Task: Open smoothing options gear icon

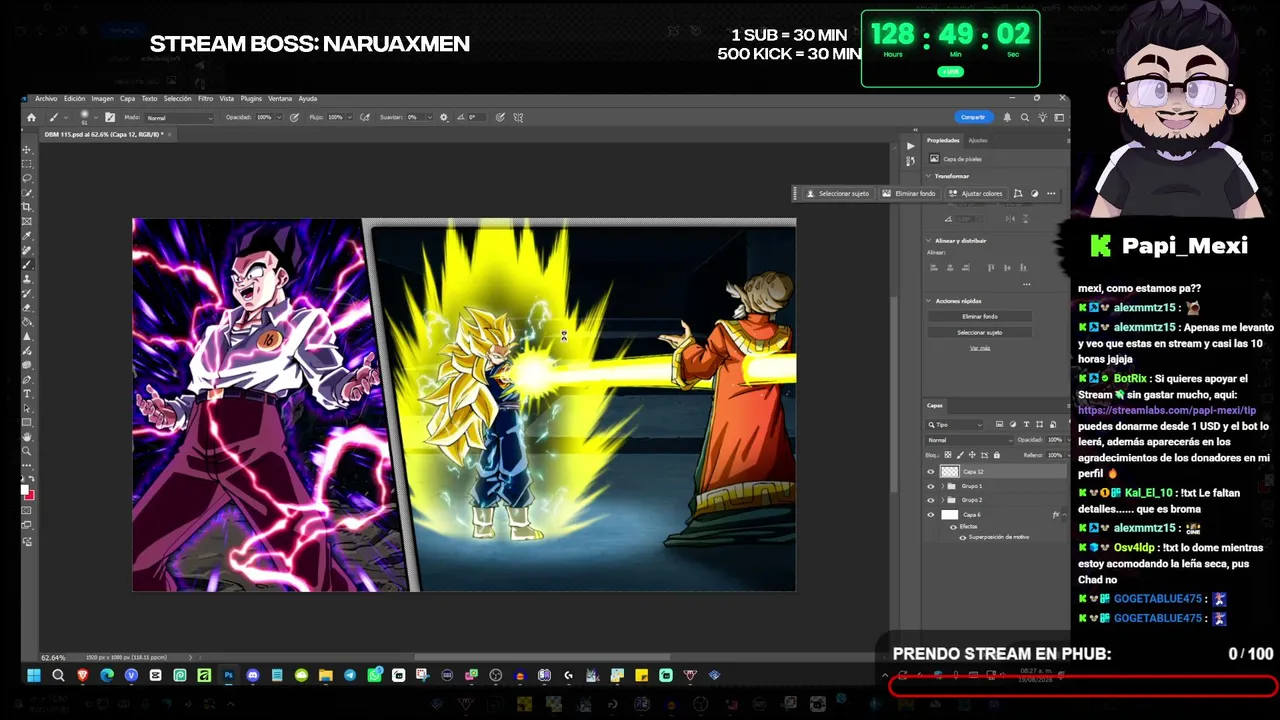Action: click(x=444, y=117)
